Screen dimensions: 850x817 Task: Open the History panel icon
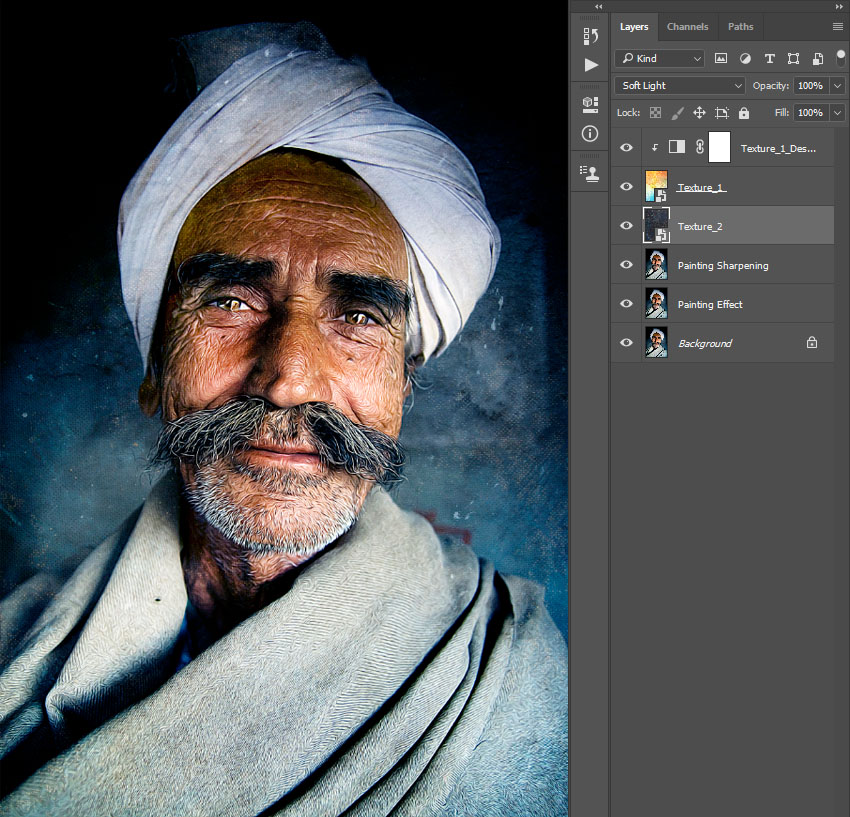click(x=590, y=36)
